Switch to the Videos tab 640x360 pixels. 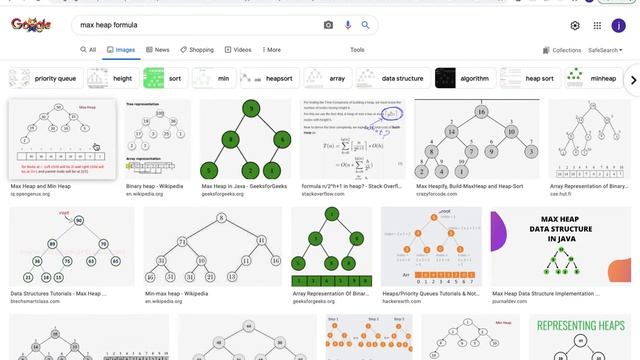[x=238, y=50]
